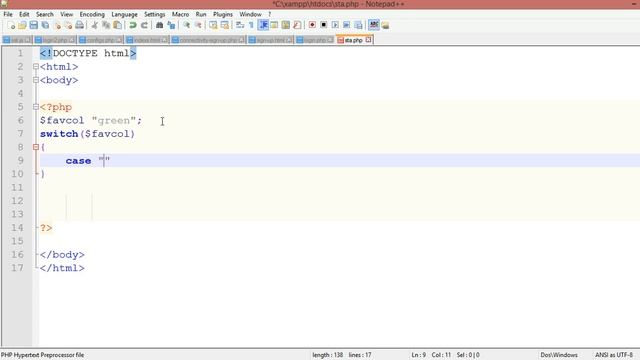Open the ? help menu
The image size is (640, 360).
click(x=269, y=14)
